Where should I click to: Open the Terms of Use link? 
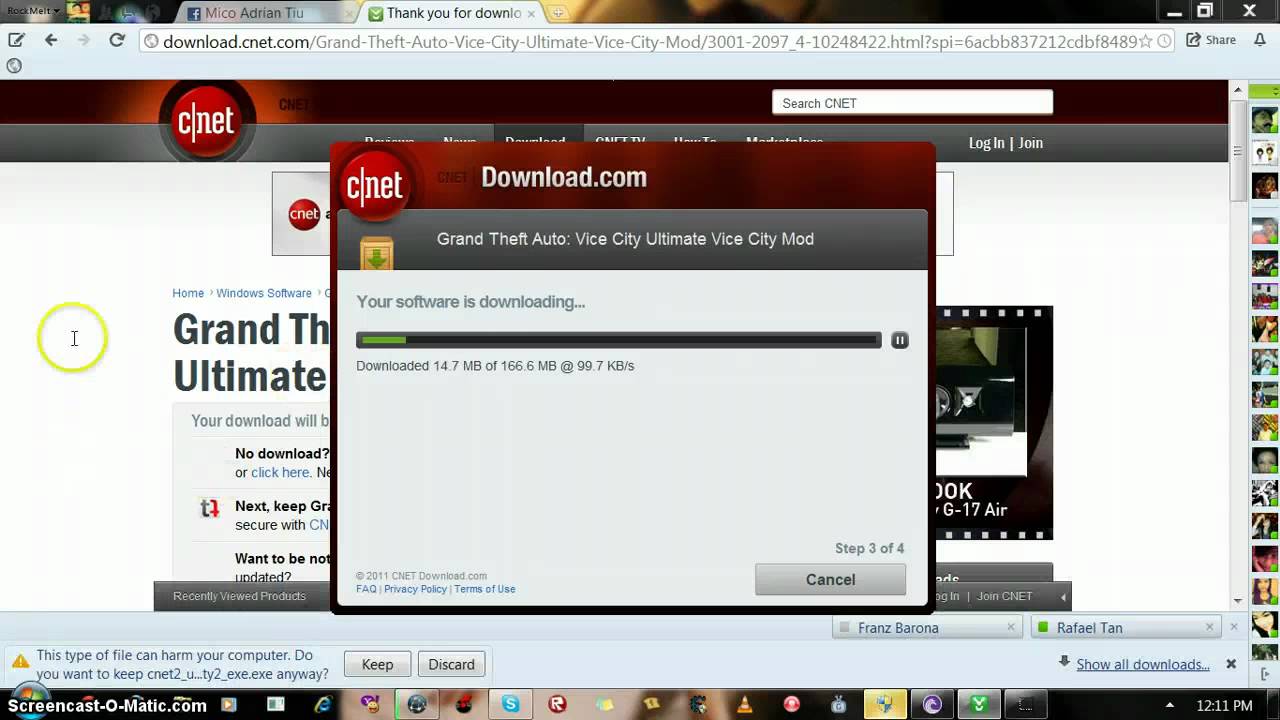(x=484, y=589)
